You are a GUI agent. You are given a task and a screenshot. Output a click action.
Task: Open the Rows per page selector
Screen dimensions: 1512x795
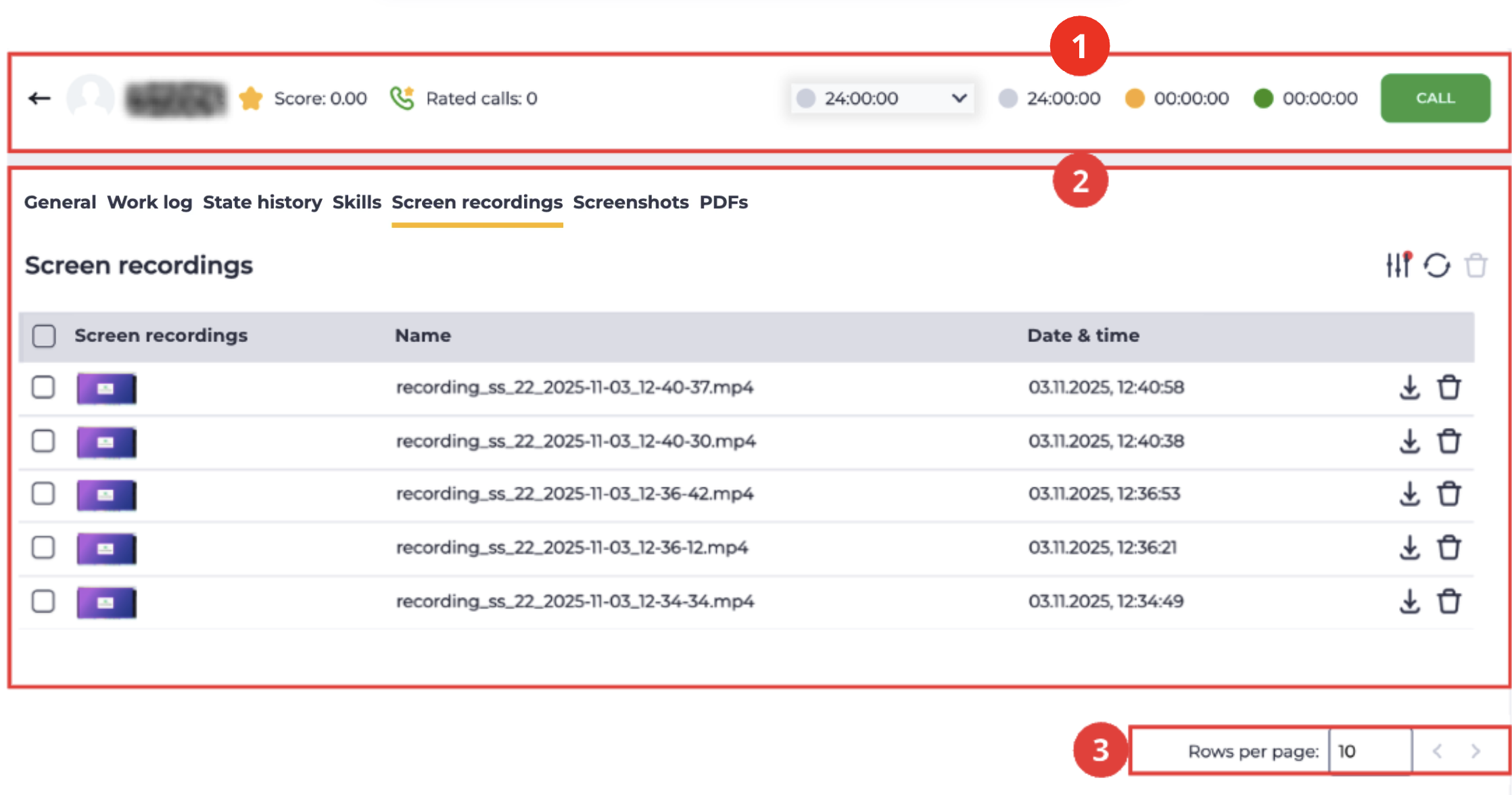(1370, 751)
